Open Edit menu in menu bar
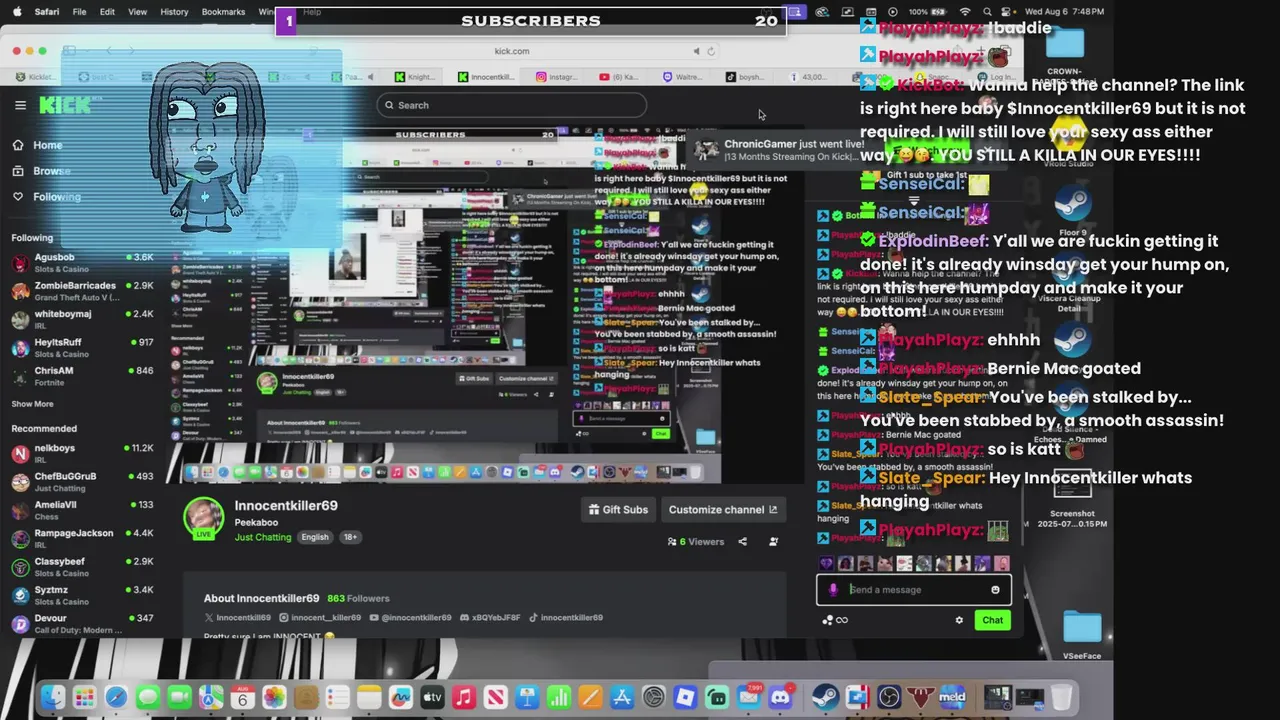1280x720 pixels. point(107,12)
